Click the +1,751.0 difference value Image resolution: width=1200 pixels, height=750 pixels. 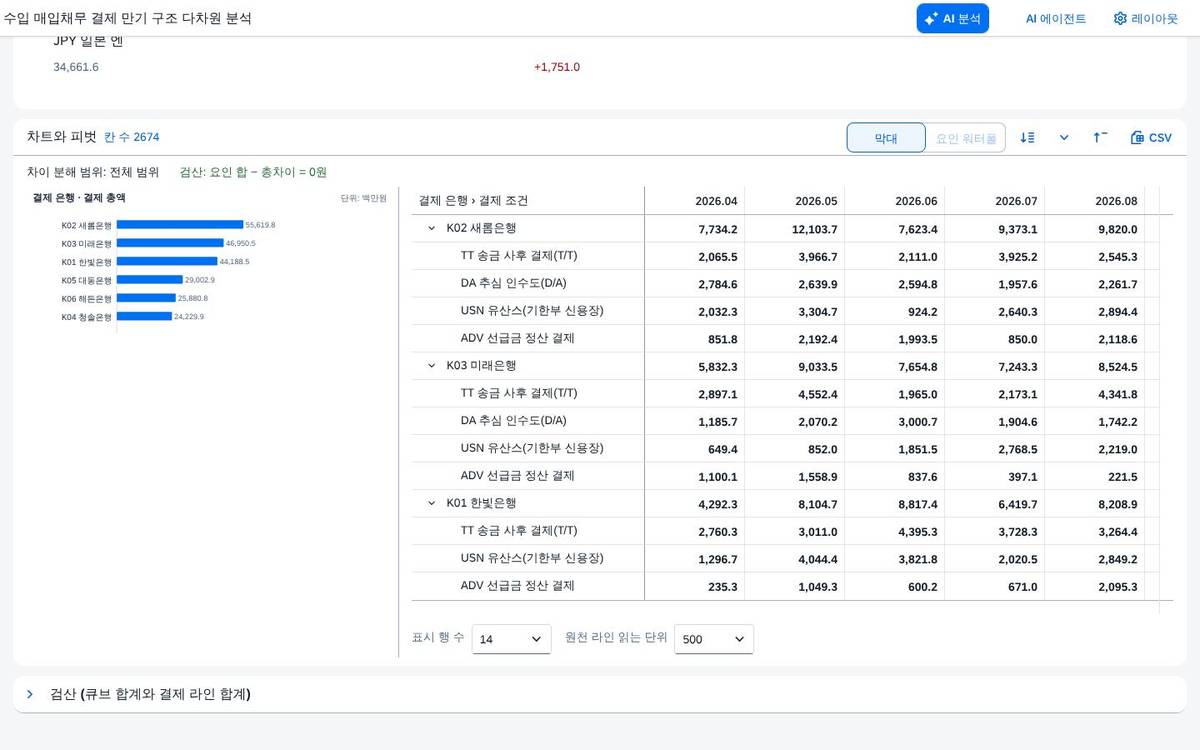[x=557, y=67]
